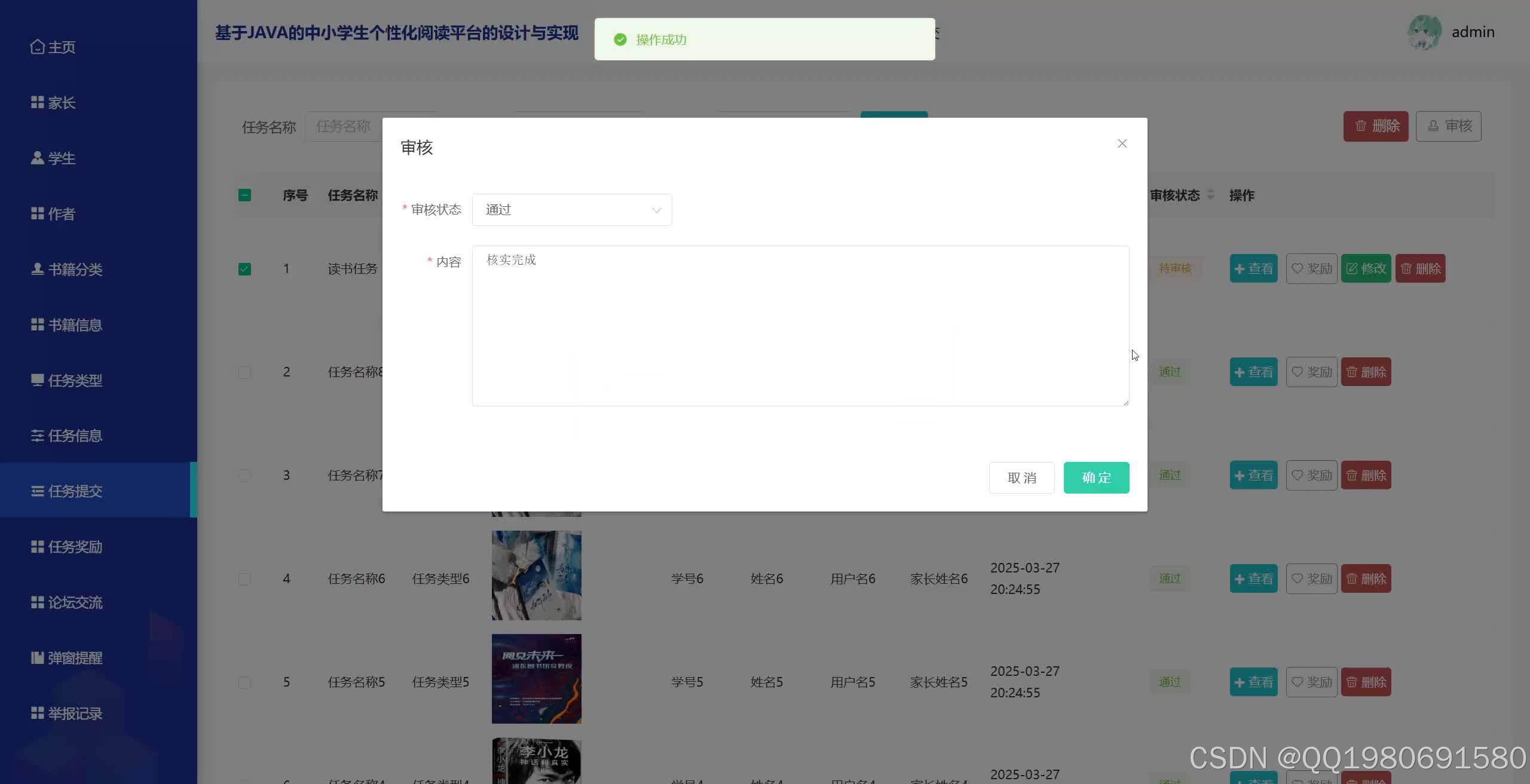Screen dimensions: 1530x784
Task: Click the red 删除 button in top toolbar
Action: (x=1376, y=126)
